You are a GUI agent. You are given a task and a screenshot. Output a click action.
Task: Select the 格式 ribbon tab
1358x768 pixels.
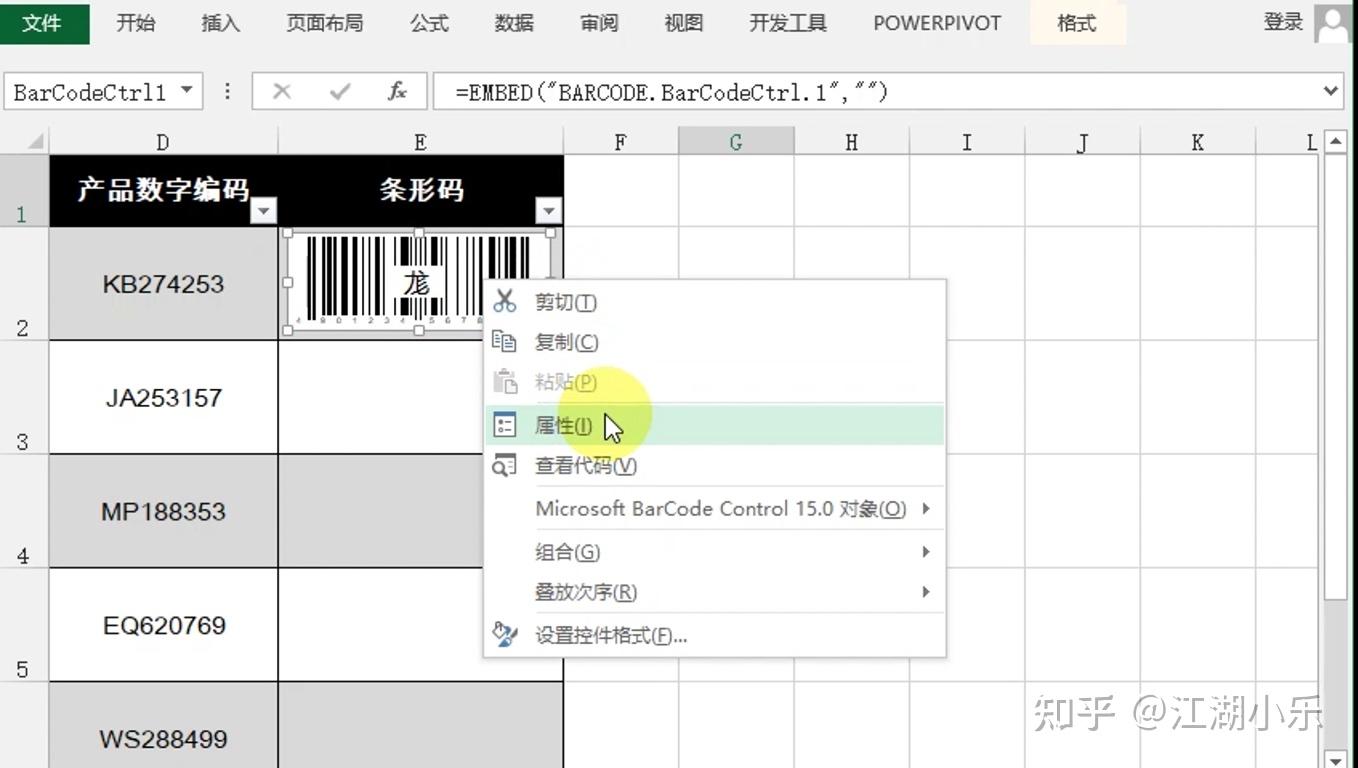[x=1077, y=23]
